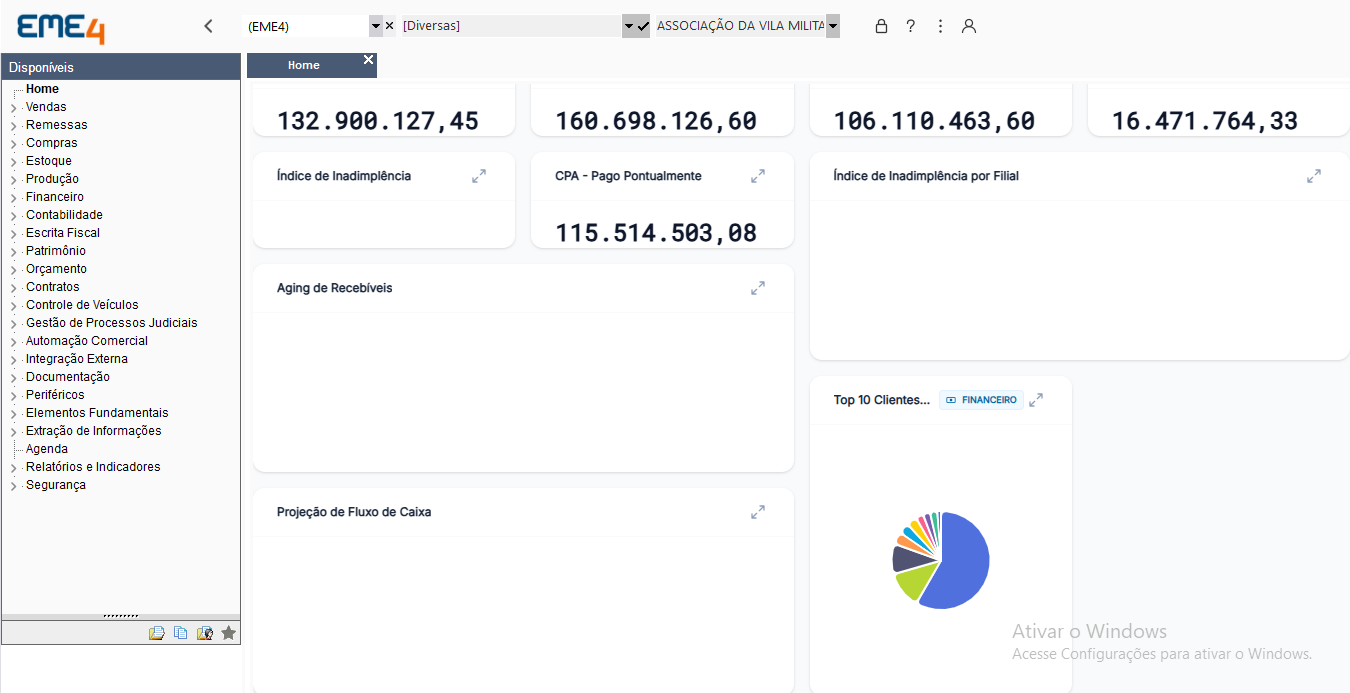1350x693 pixels.
Task: Maximize the Índice de Inadimplência por Filial card
Action: 1314,176
